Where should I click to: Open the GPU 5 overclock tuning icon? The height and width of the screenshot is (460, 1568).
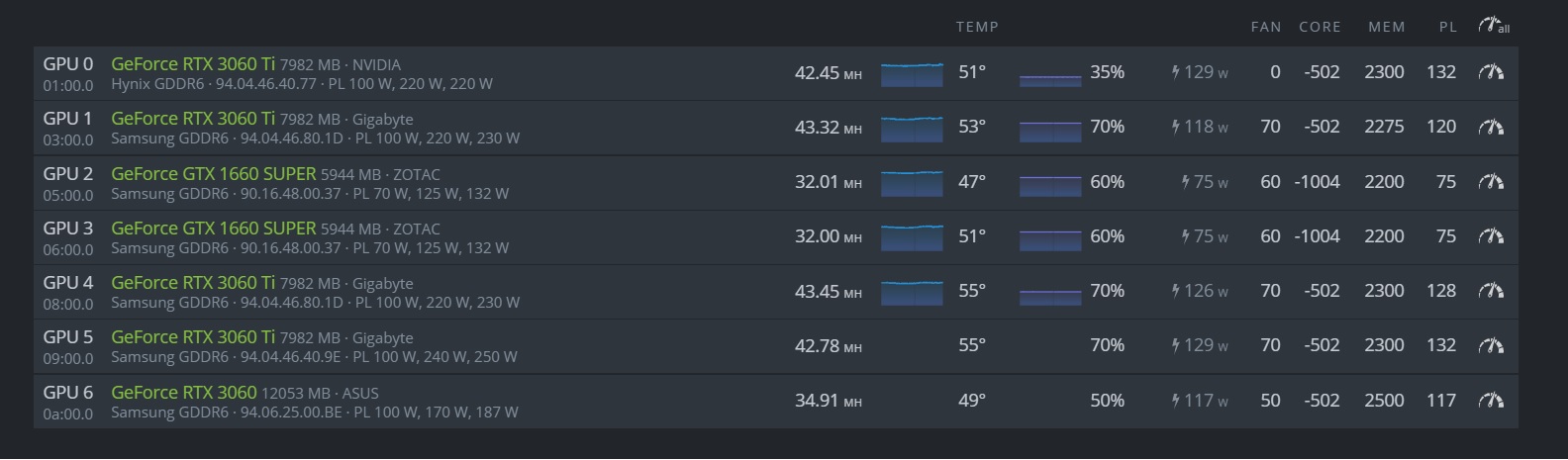1491,345
